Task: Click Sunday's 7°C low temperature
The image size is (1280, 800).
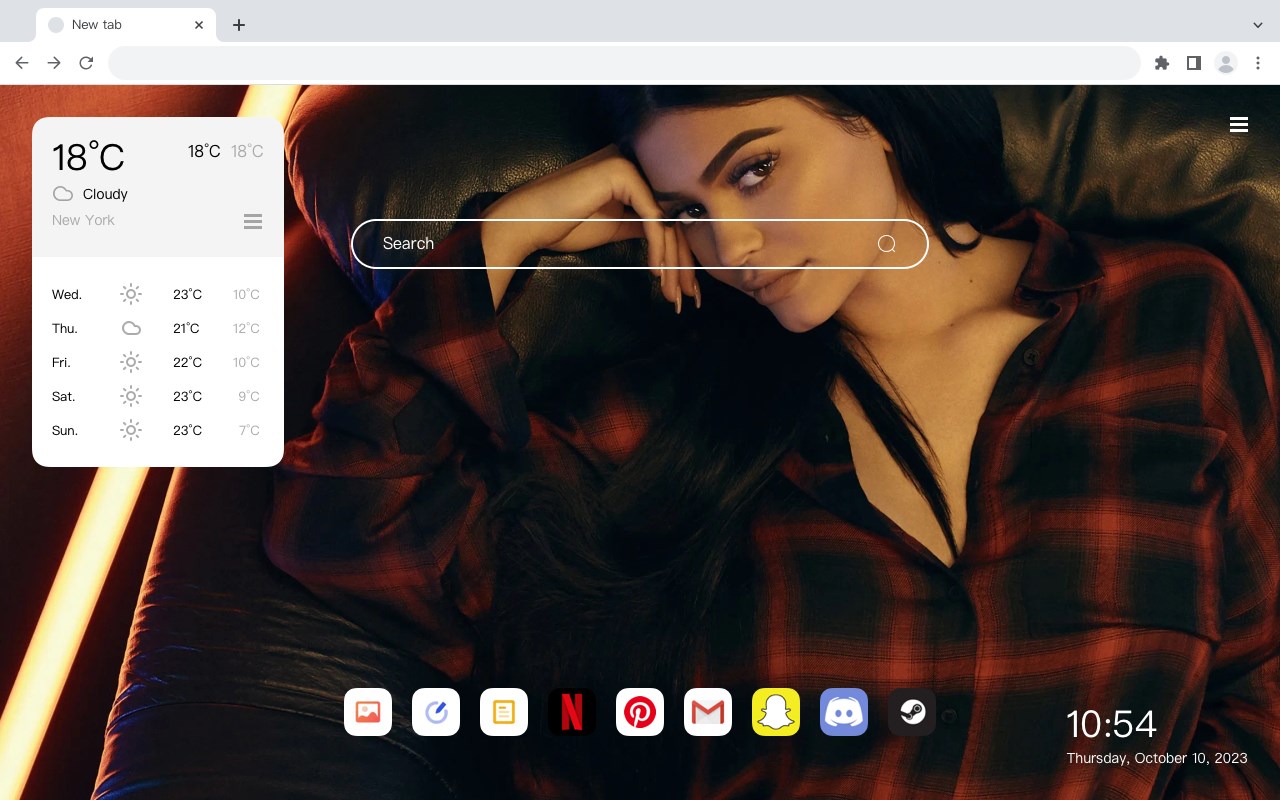Action: [x=249, y=431]
